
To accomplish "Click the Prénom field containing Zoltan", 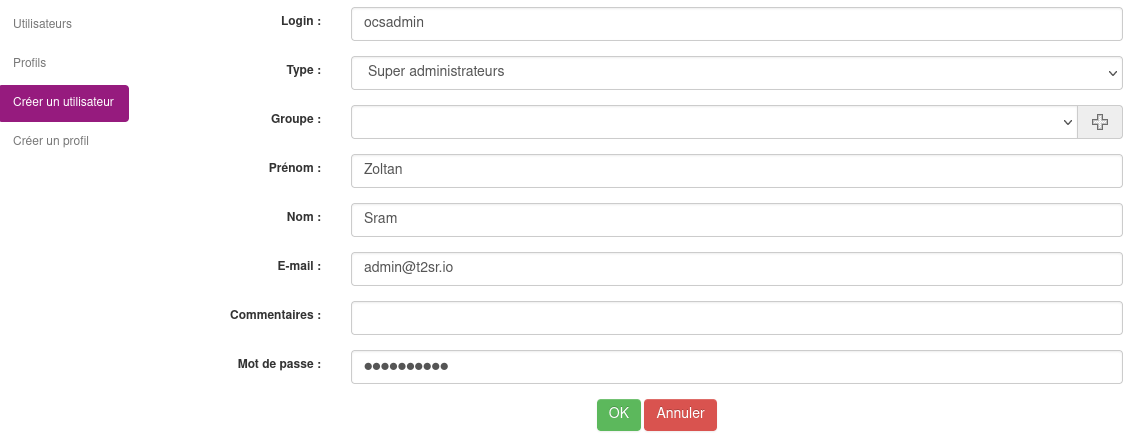I will [x=736, y=171].
